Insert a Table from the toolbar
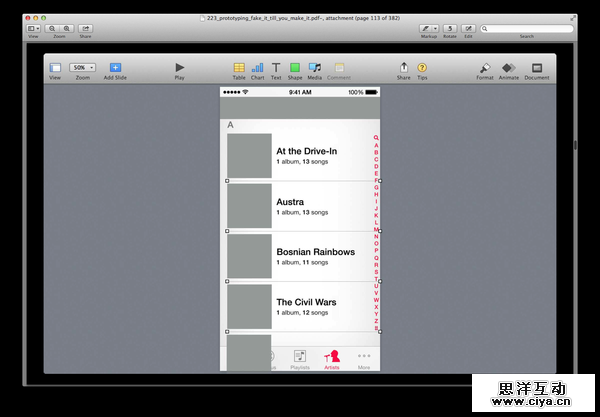 tap(239, 67)
